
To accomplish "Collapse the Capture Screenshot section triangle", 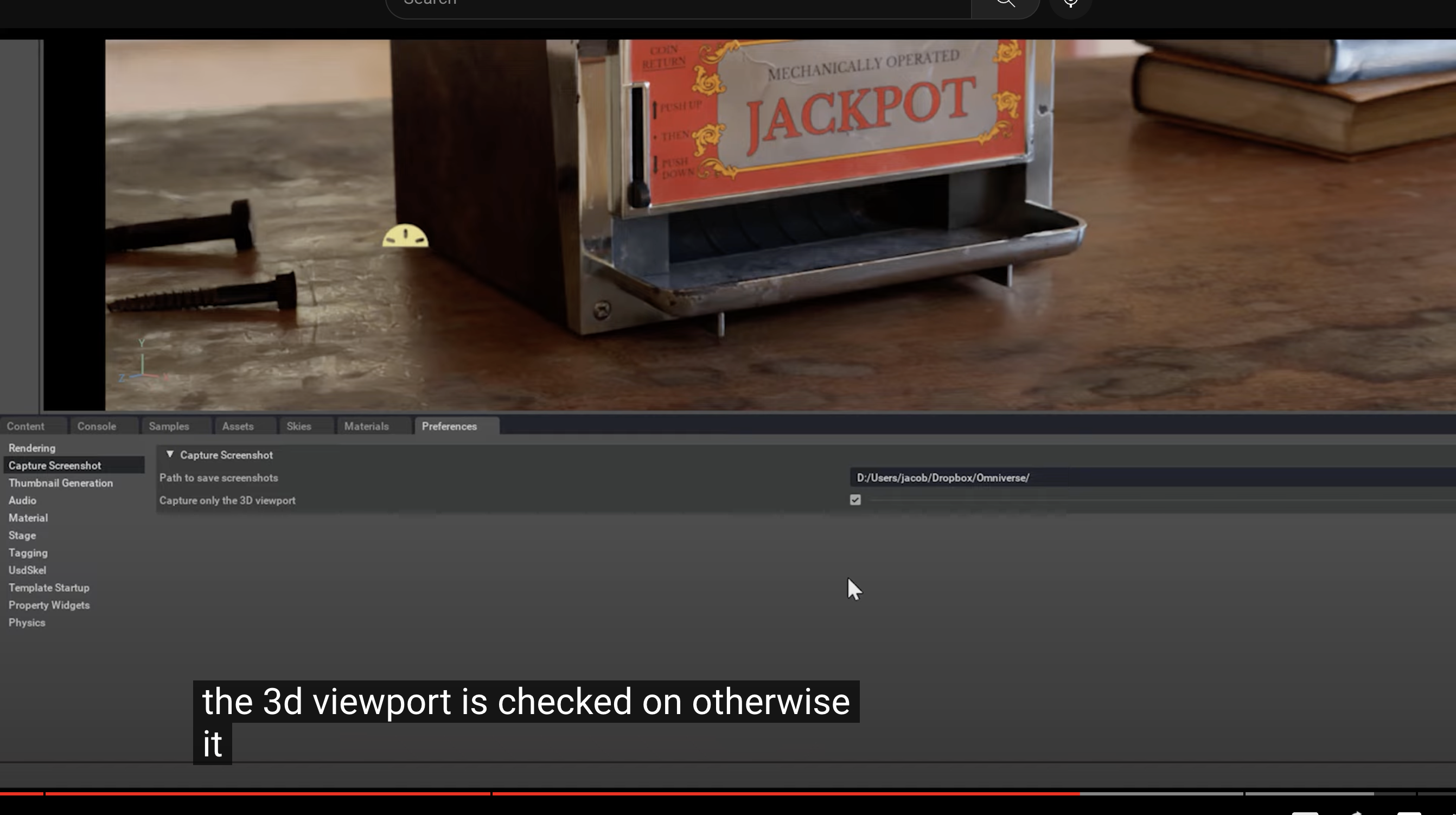I will (x=170, y=454).
